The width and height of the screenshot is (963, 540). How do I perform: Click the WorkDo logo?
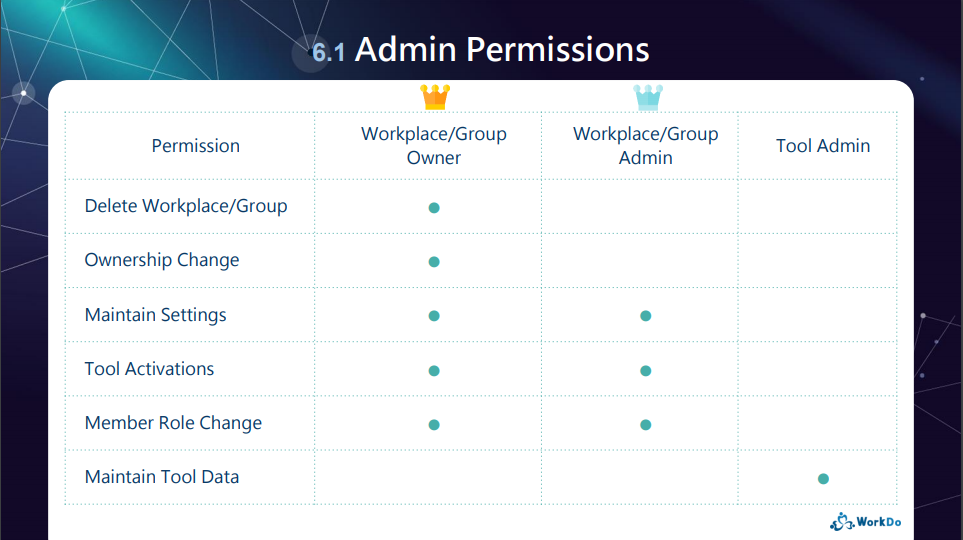pyautogui.click(x=865, y=522)
